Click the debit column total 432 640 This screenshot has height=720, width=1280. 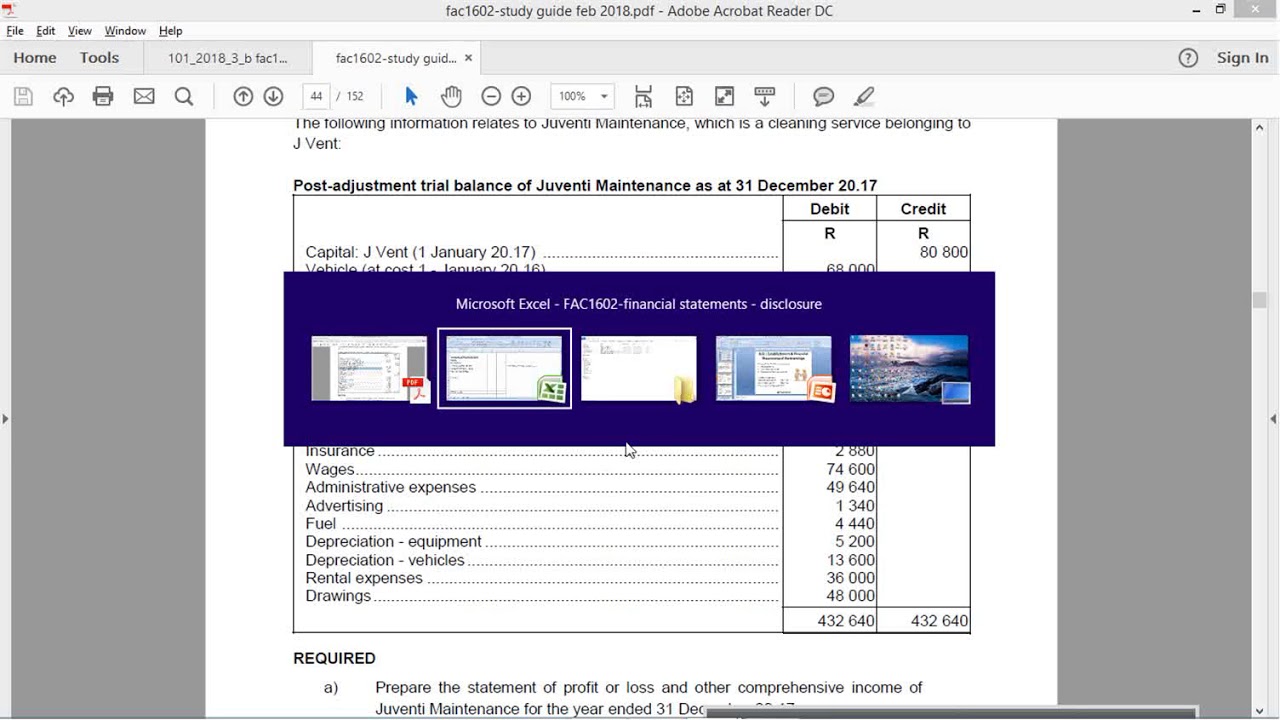pos(846,621)
